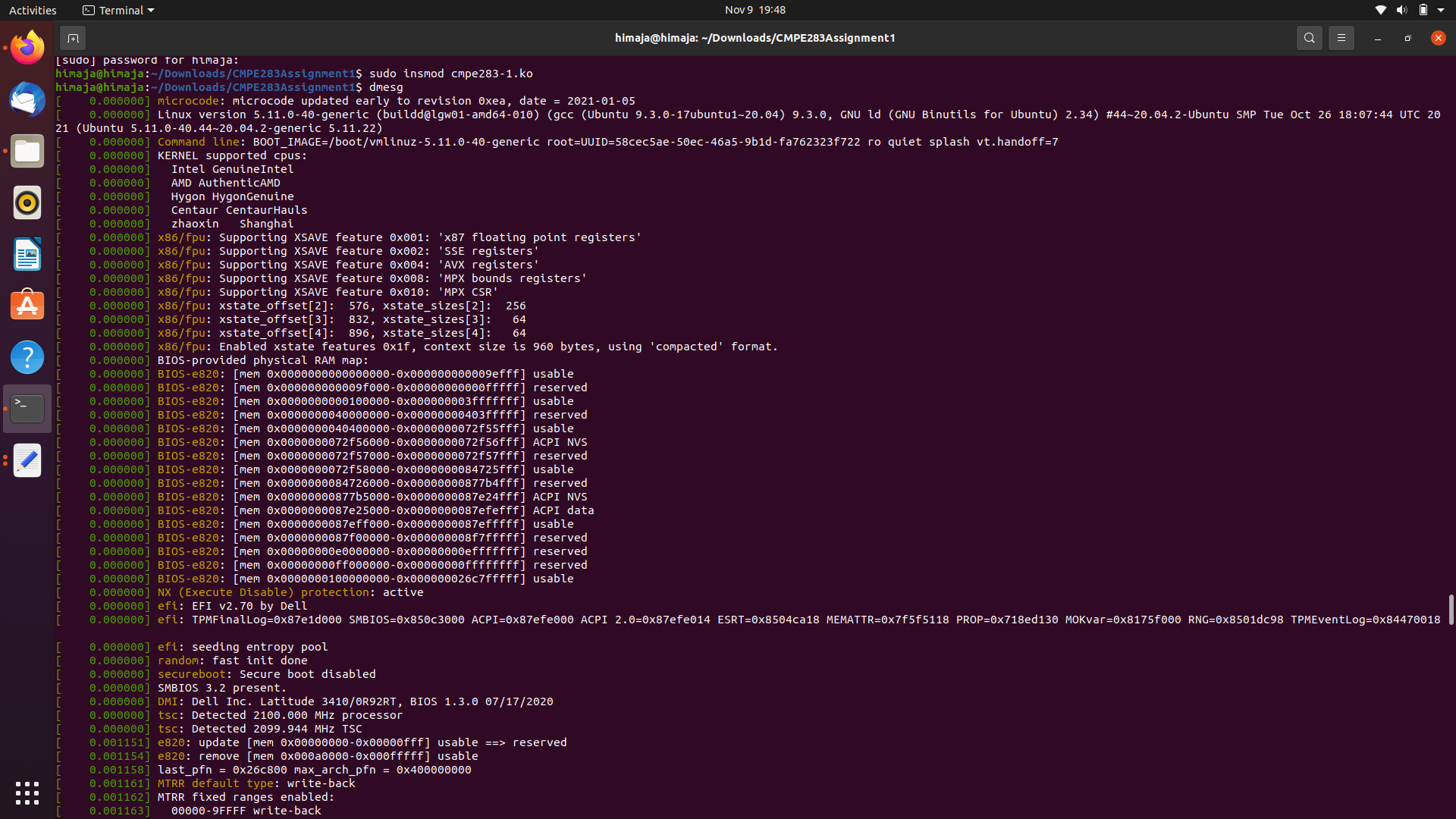Close the terminal window
Image resolution: width=1456 pixels, height=819 pixels.
(x=1438, y=38)
